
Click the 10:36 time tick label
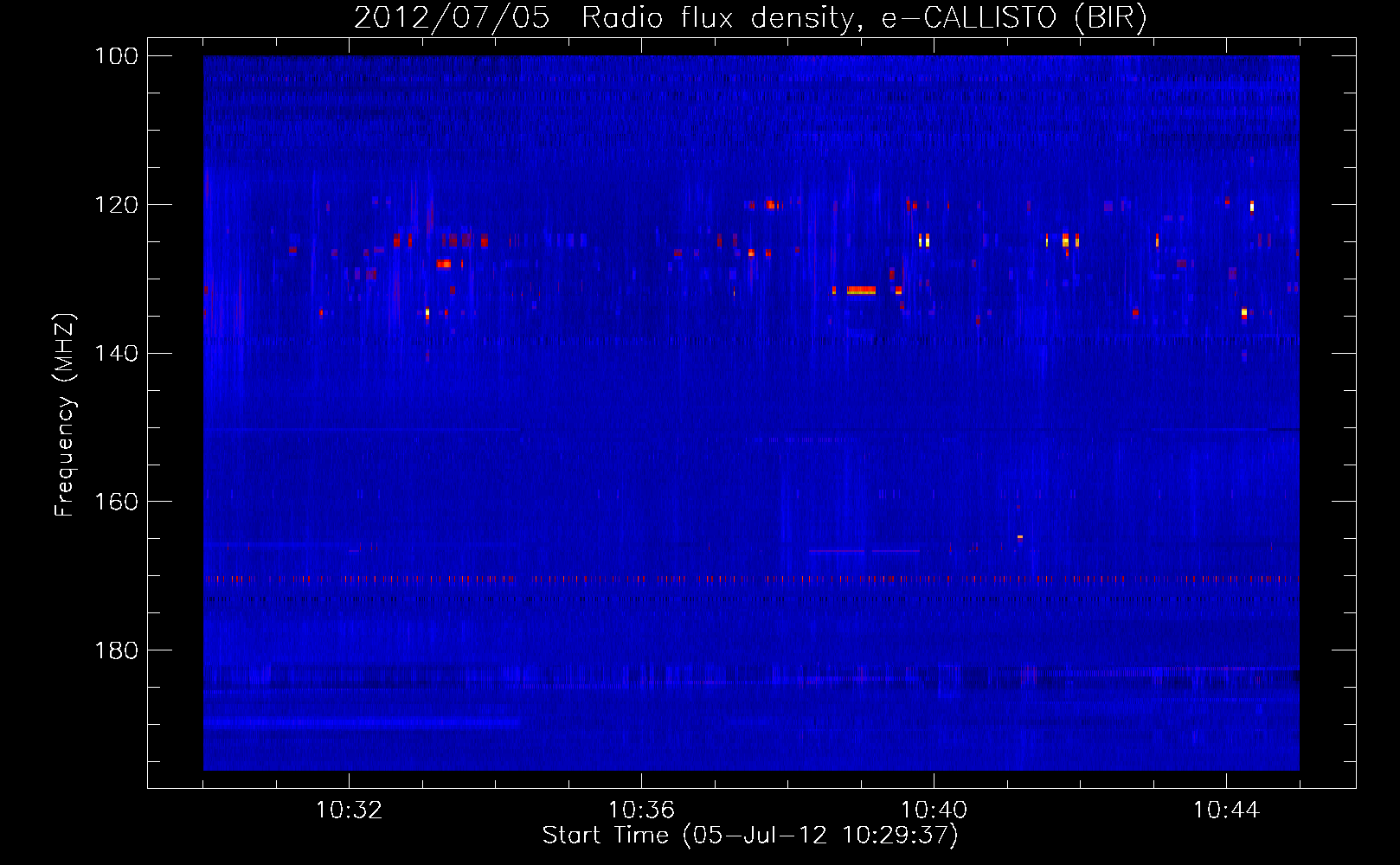(x=641, y=811)
